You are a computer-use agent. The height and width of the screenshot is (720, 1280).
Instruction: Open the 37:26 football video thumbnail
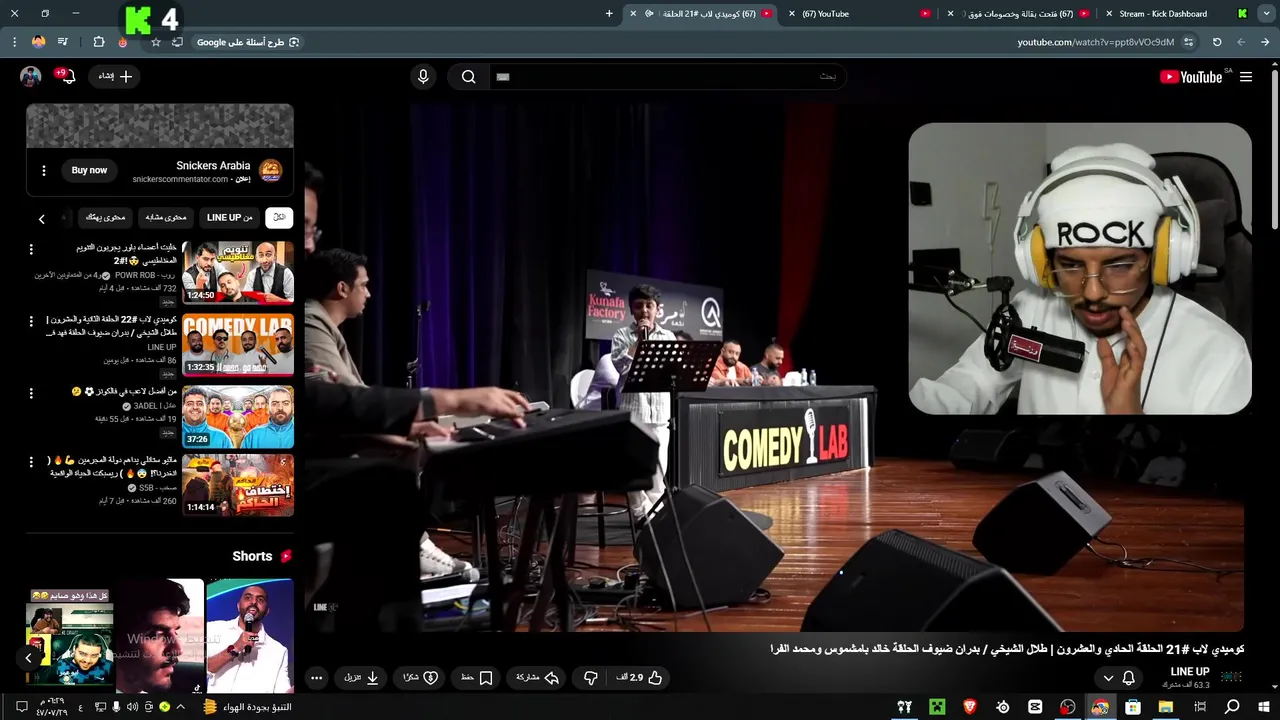[238, 417]
